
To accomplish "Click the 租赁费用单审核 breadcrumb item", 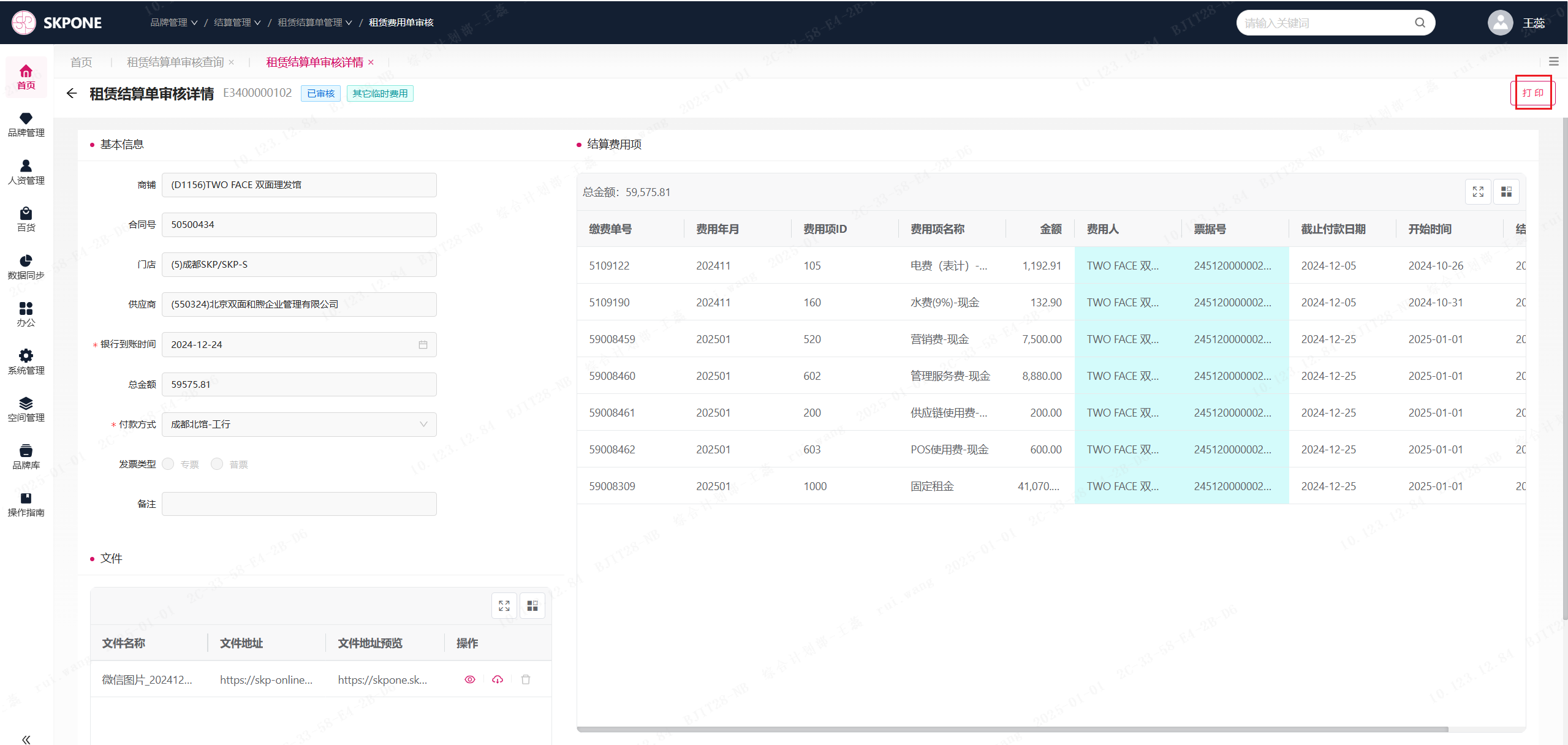I will coord(401,23).
